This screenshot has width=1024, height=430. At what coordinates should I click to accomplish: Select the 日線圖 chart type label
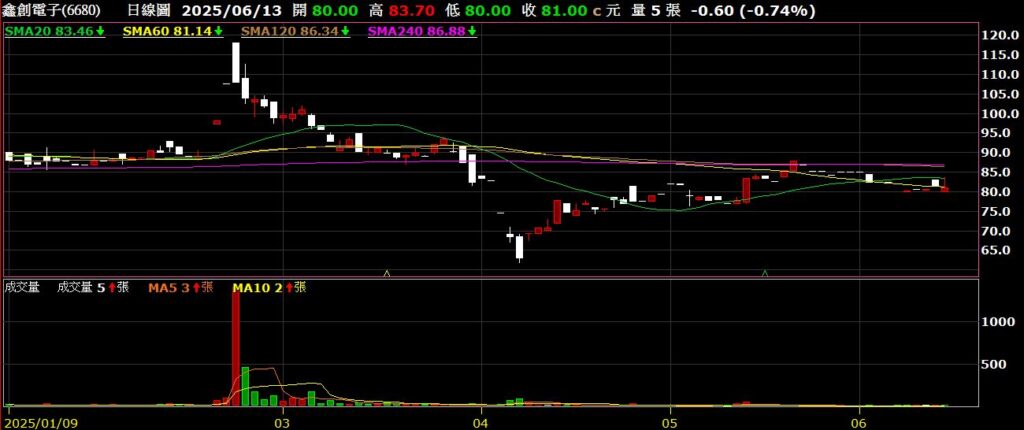click(149, 11)
